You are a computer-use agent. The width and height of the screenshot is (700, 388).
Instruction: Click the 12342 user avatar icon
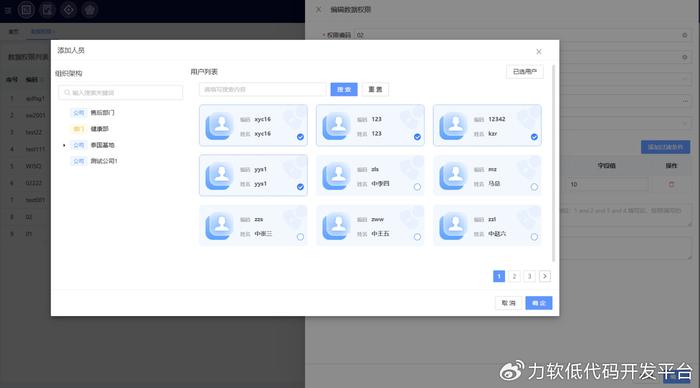[x=453, y=126]
